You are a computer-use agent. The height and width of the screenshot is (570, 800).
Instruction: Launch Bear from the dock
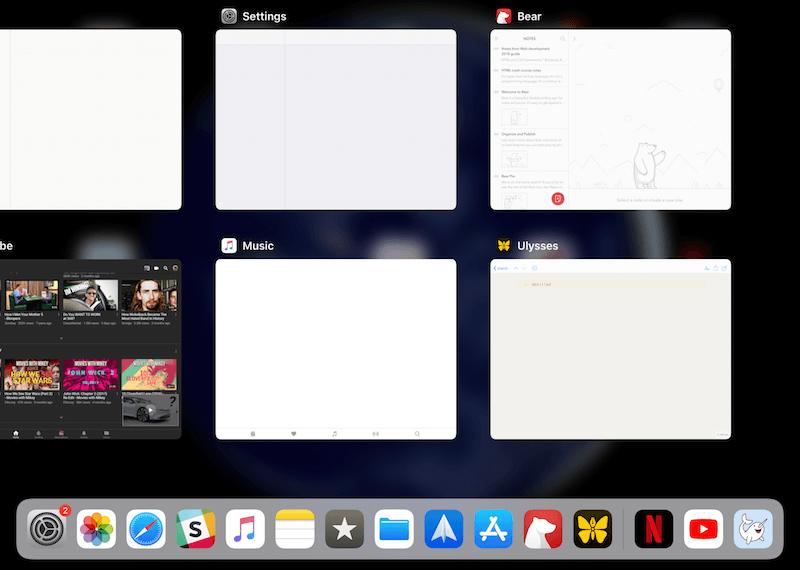pyautogui.click(x=543, y=529)
